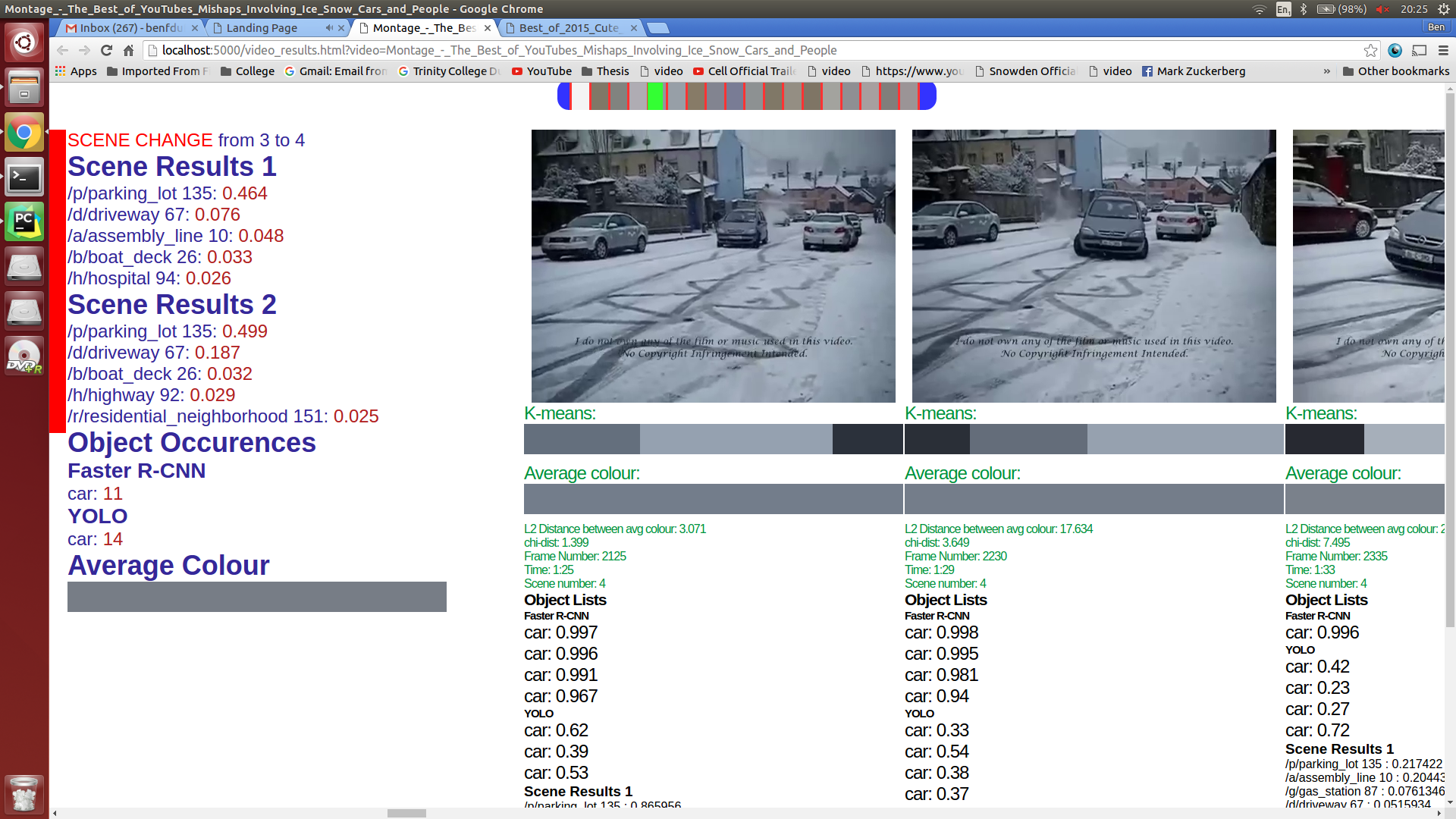Click the cast screen icon

[x=1419, y=50]
